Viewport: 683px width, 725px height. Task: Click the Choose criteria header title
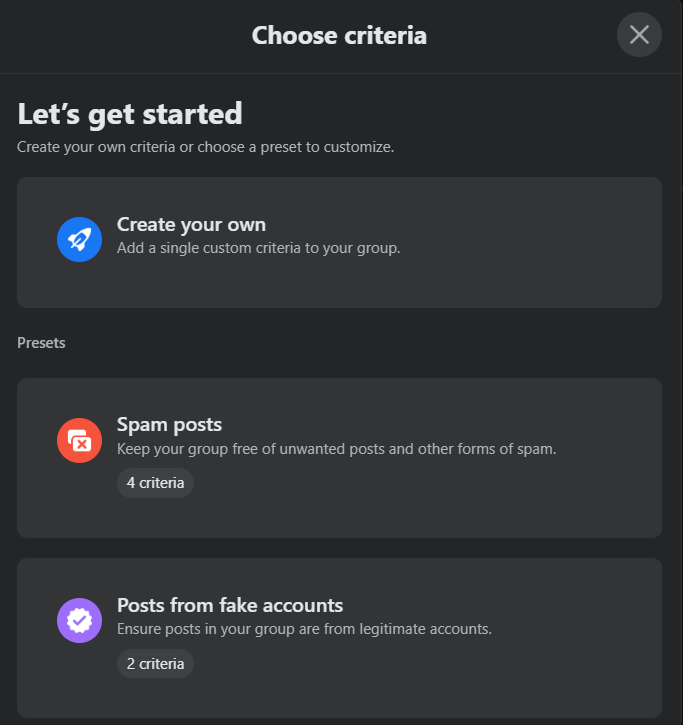point(339,36)
